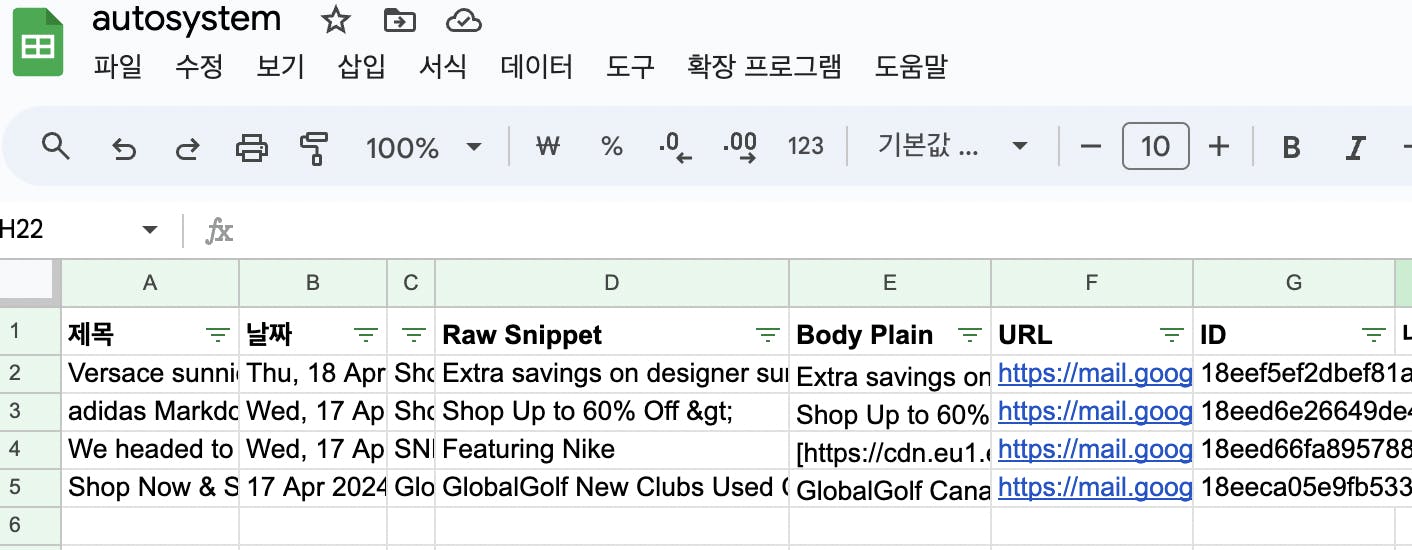Click the font size field showing 10
This screenshot has height=550, width=1412.
point(1155,147)
